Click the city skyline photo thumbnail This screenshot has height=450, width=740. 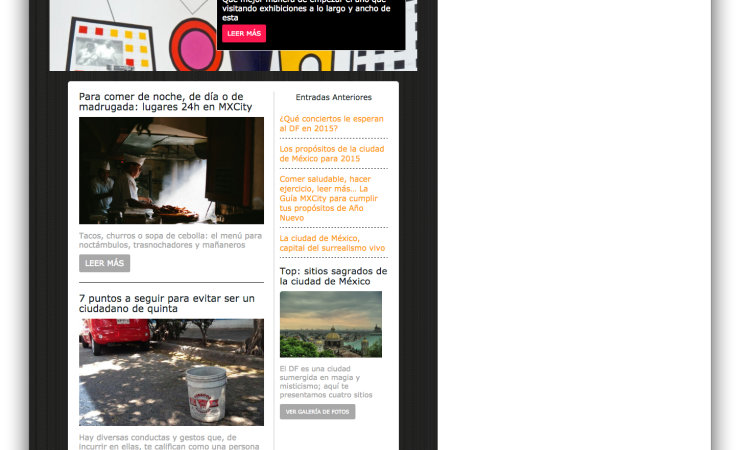(330, 324)
